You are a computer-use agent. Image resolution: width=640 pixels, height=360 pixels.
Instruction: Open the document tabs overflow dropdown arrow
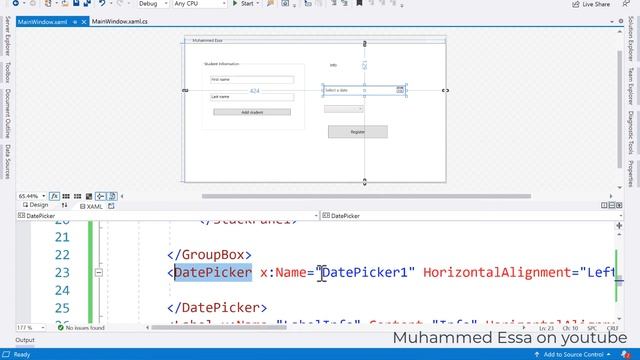(x=612, y=22)
